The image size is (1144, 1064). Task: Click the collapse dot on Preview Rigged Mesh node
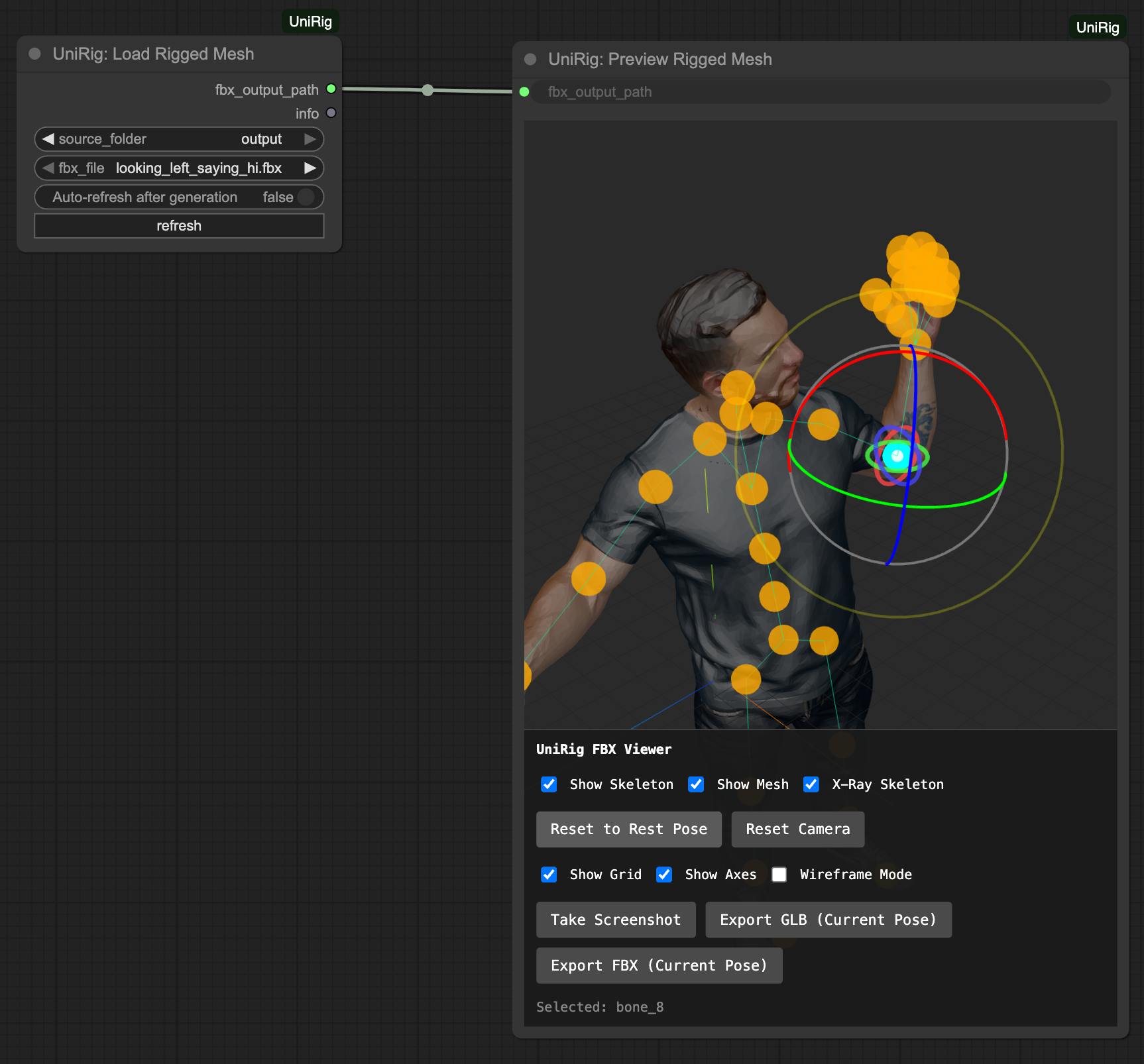click(x=530, y=59)
